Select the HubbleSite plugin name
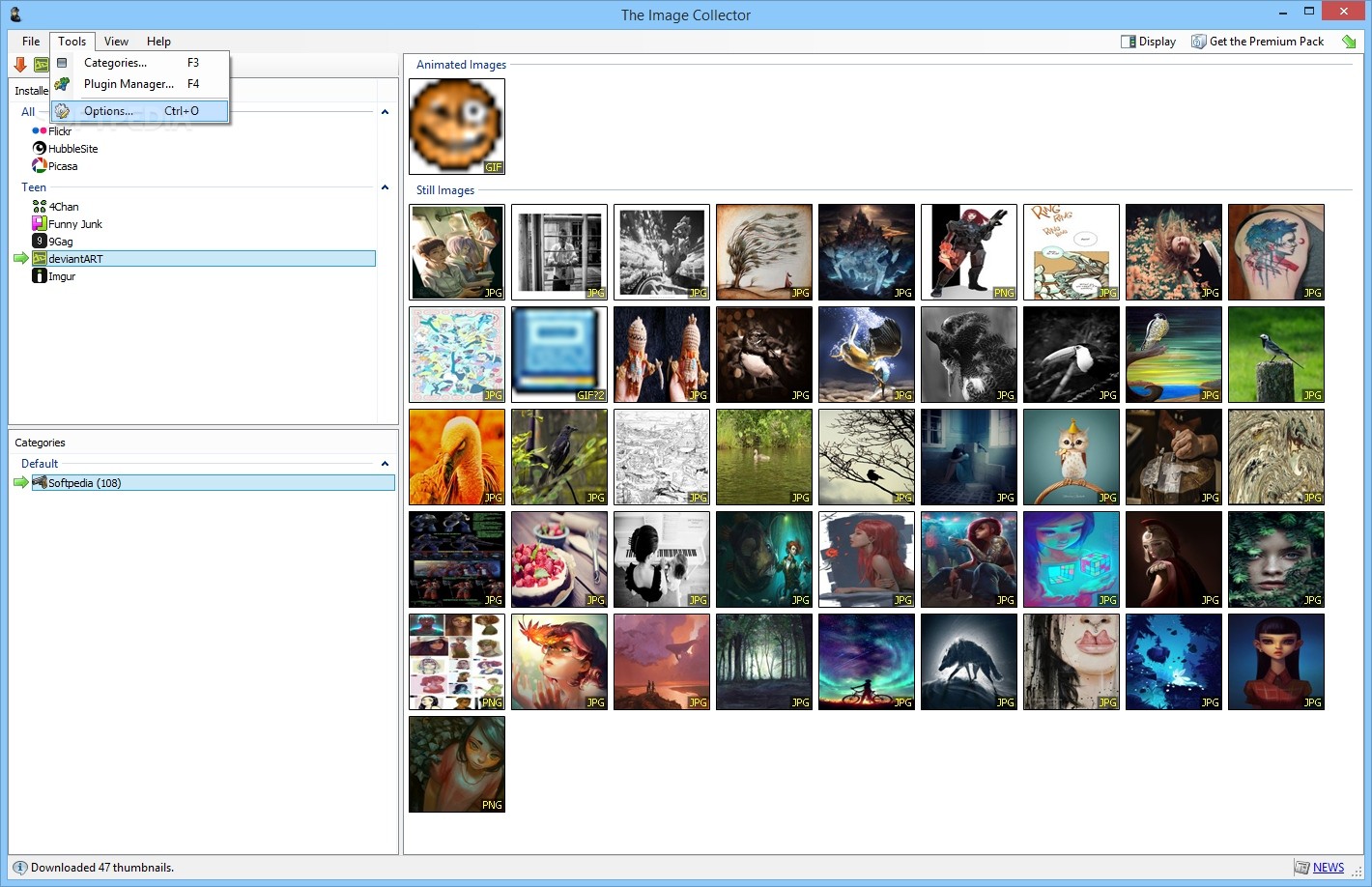1372x887 pixels. click(73, 149)
